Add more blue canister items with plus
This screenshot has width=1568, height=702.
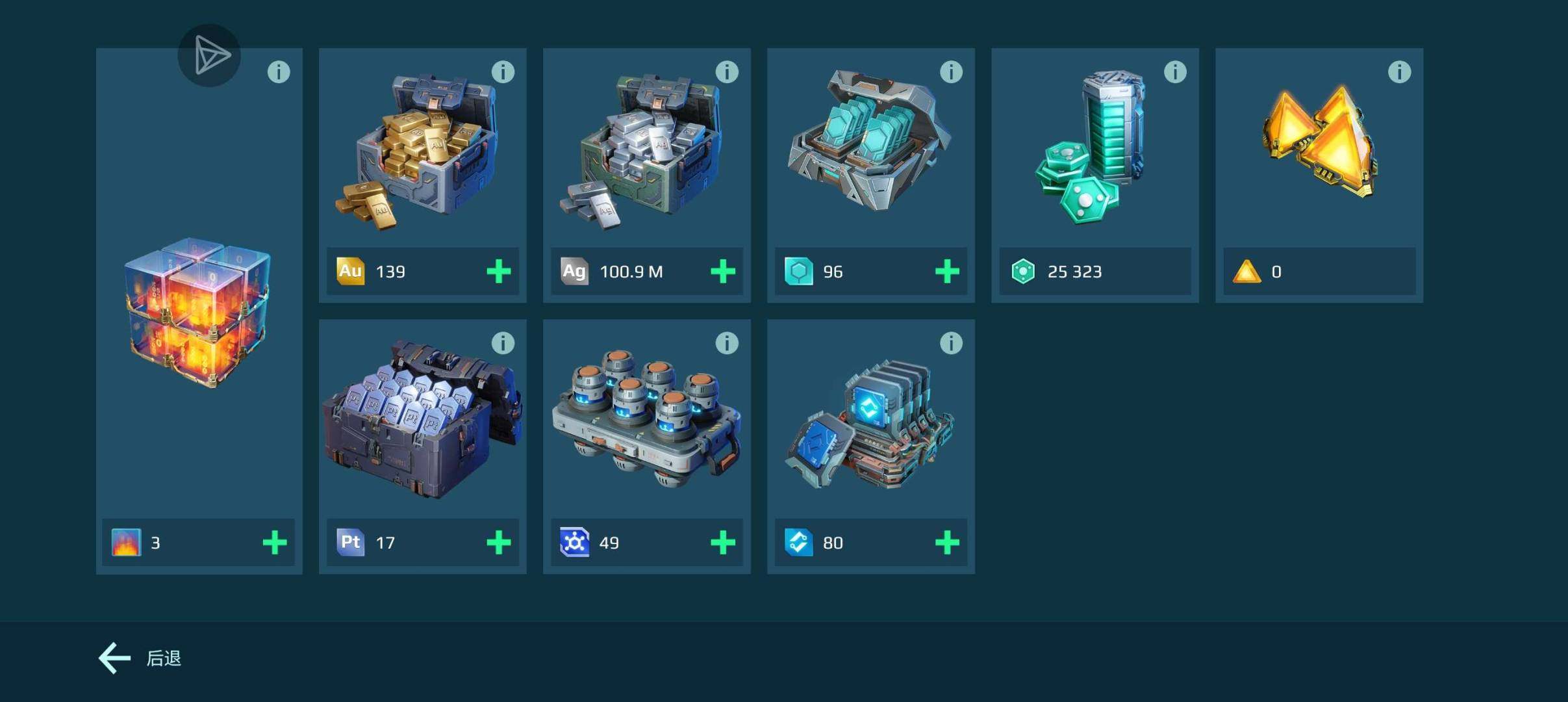pyautogui.click(x=723, y=542)
